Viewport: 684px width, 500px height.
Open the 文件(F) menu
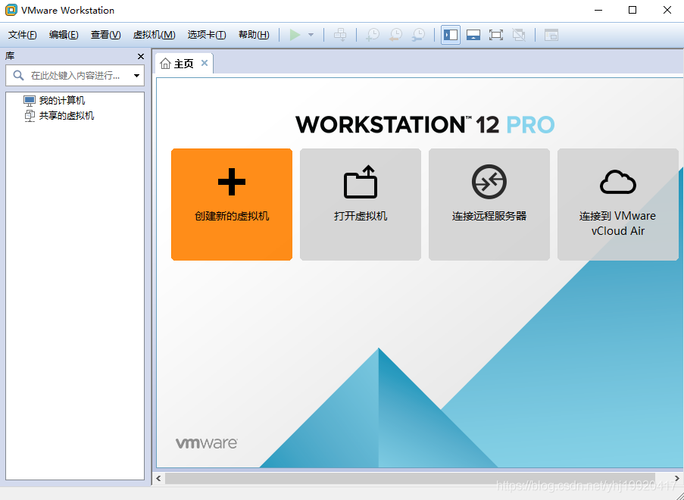coord(22,35)
